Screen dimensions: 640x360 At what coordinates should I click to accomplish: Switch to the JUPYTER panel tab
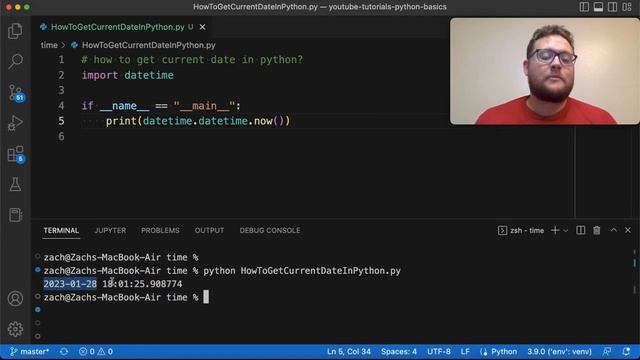point(110,231)
